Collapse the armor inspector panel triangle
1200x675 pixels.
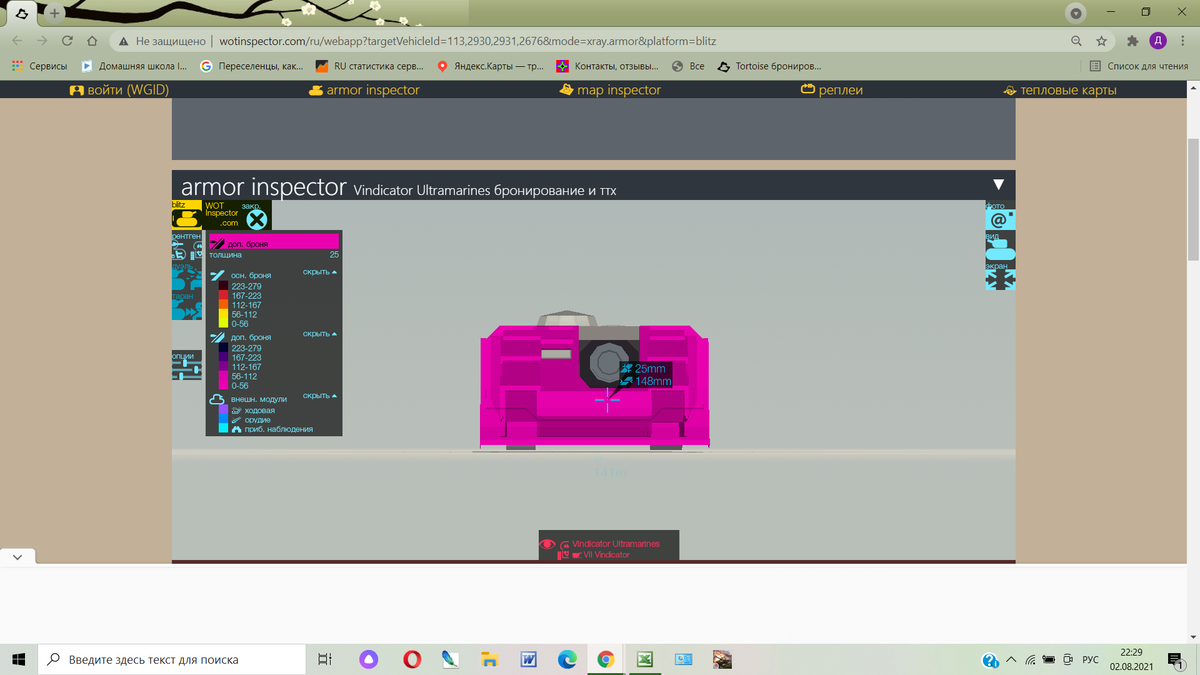(998, 185)
